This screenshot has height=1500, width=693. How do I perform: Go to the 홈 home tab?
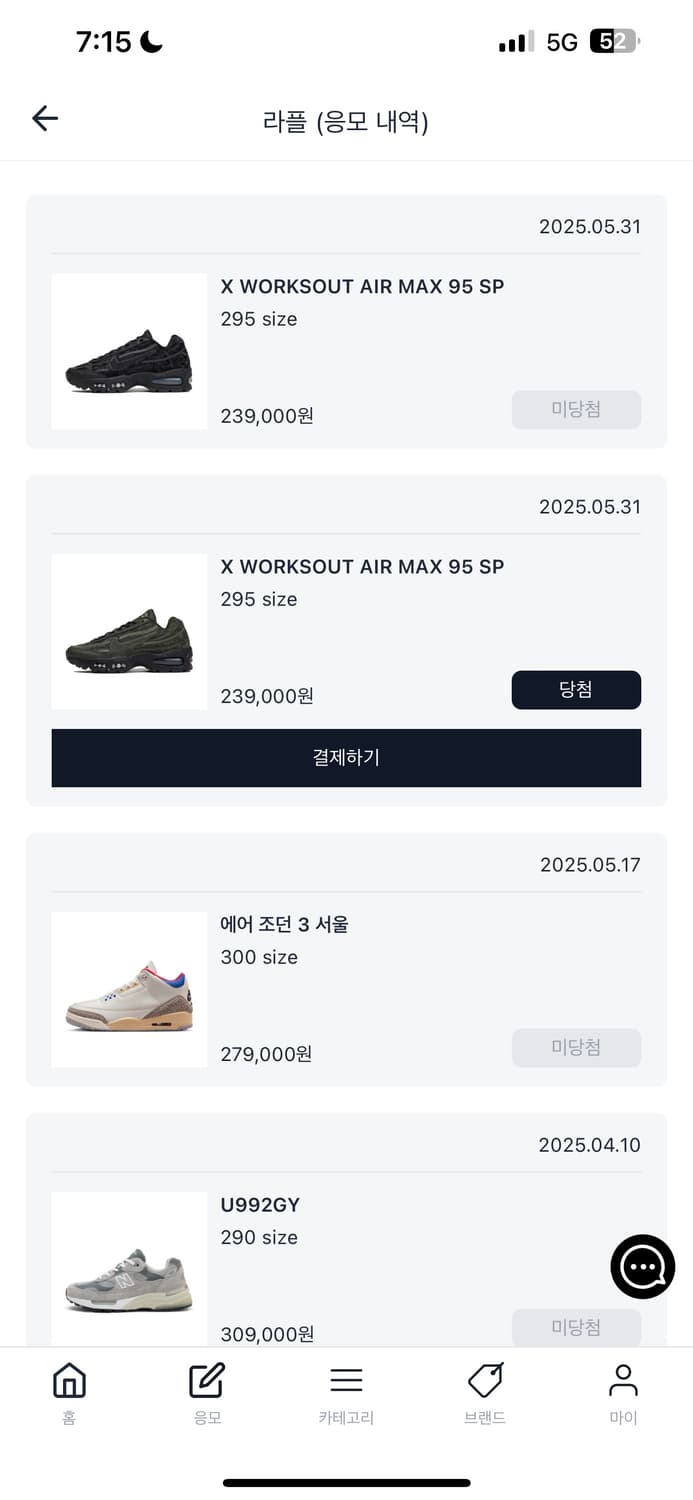[x=69, y=1392]
